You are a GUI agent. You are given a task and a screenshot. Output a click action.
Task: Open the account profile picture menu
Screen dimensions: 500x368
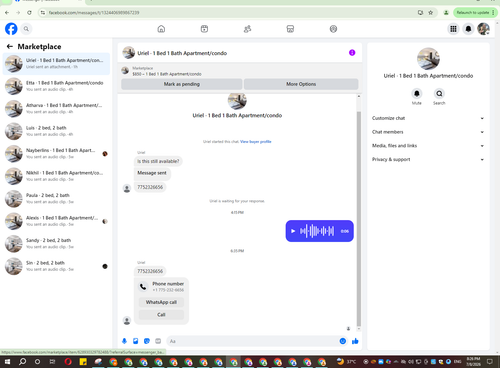tap(483, 29)
